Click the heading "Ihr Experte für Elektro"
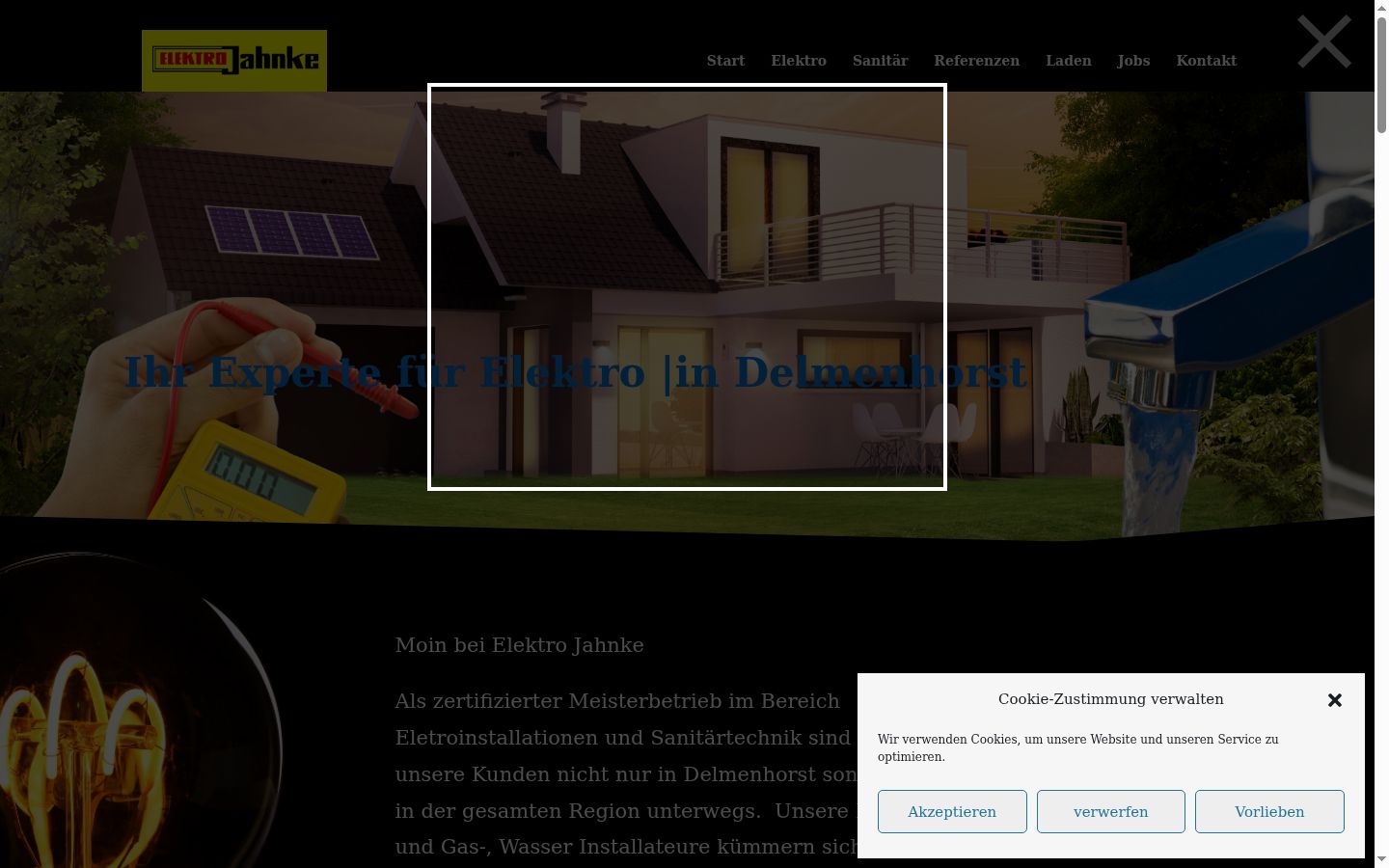This screenshot has width=1389, height=868. pos(384,372)
